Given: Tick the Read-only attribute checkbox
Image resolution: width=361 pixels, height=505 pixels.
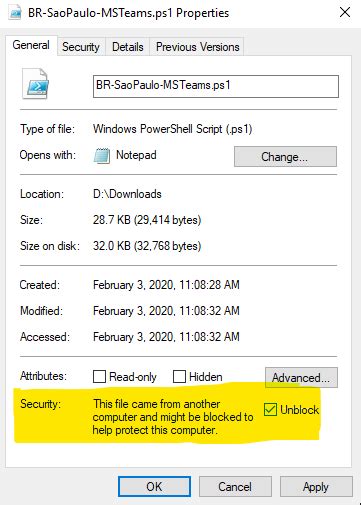Looking at the screenshot, I should coord(99,377).
